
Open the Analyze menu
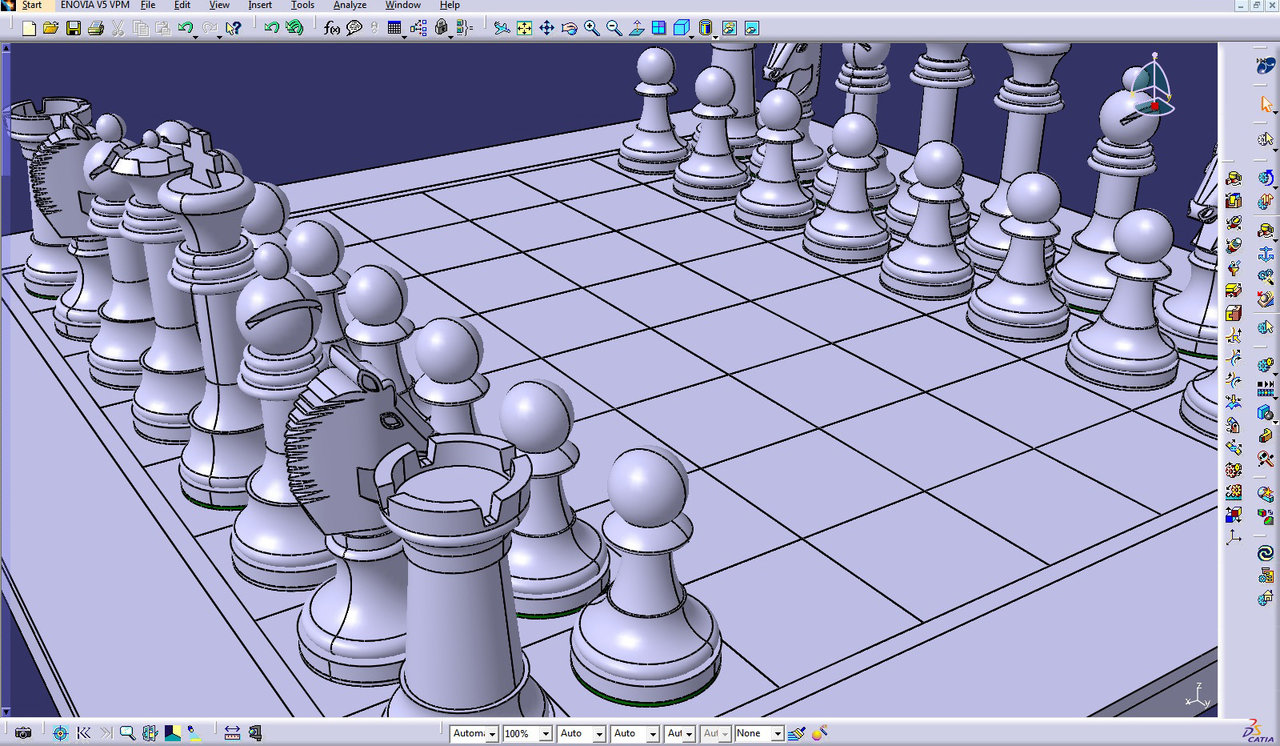click(350, 5)
